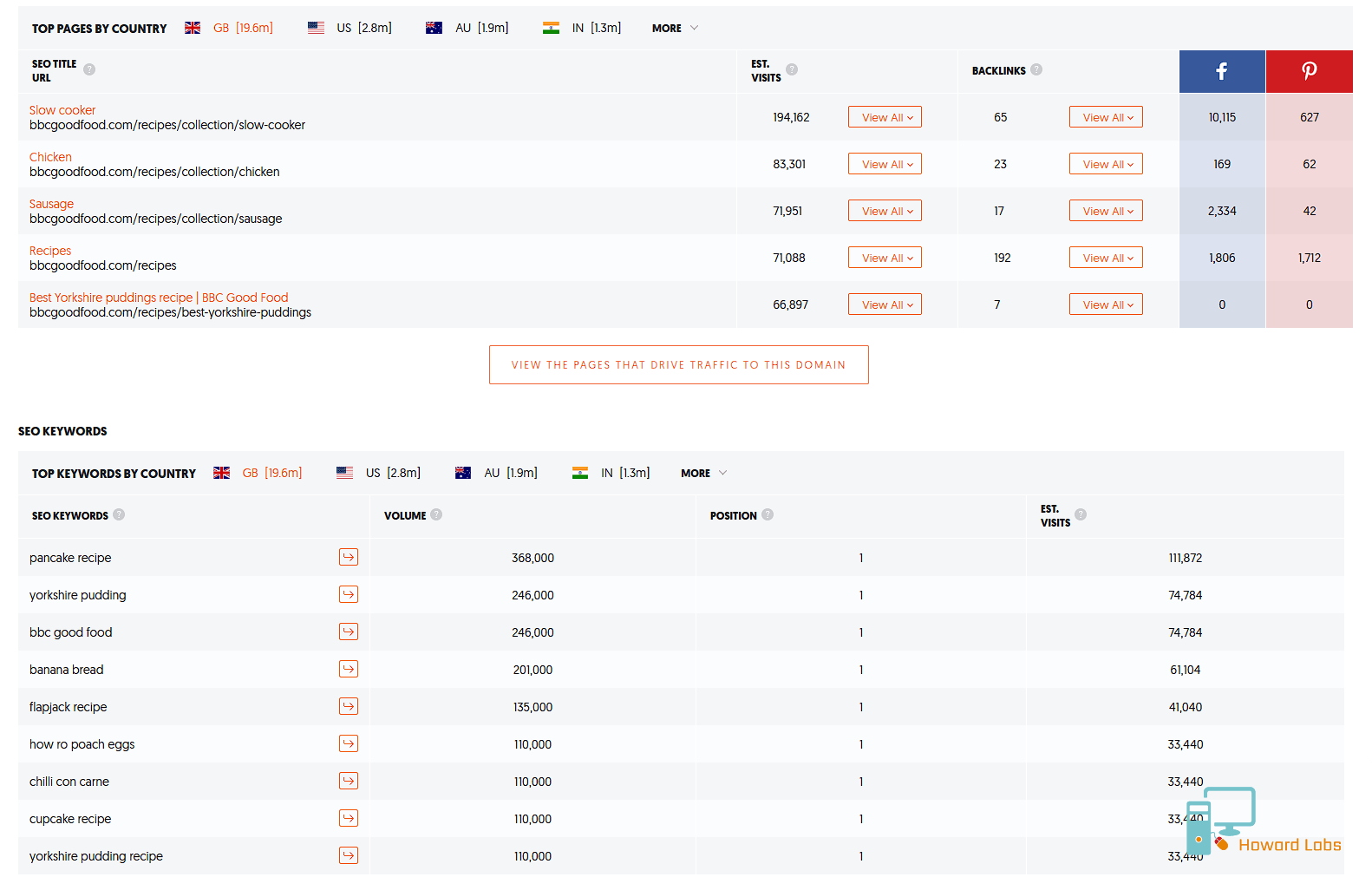This screenshot has height=877, width=1372.
Task: Select GB [19.6m] tab in Top Pages
Action: [243, 28]
